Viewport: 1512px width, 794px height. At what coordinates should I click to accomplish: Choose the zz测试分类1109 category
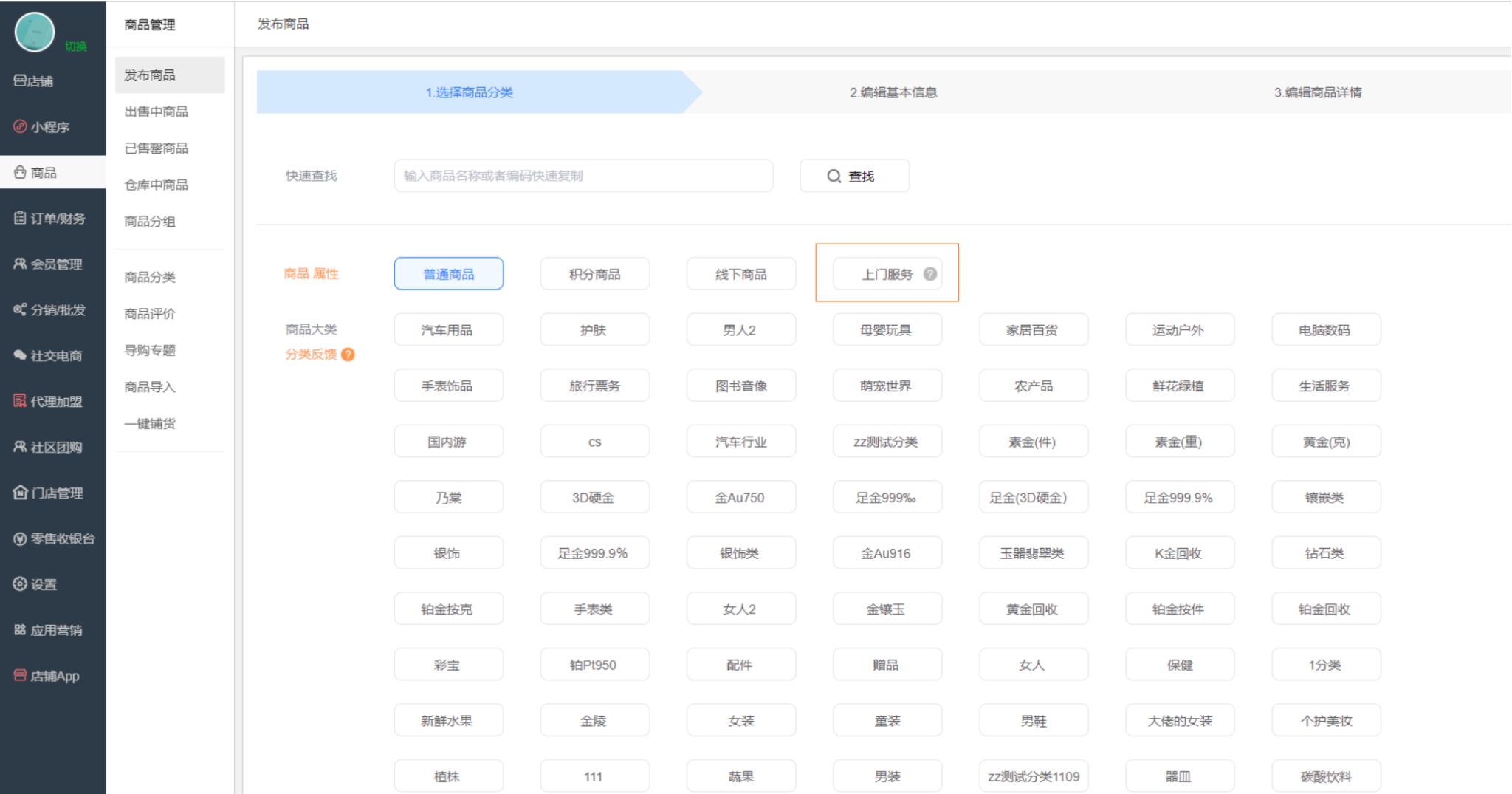pos(1034,776)
